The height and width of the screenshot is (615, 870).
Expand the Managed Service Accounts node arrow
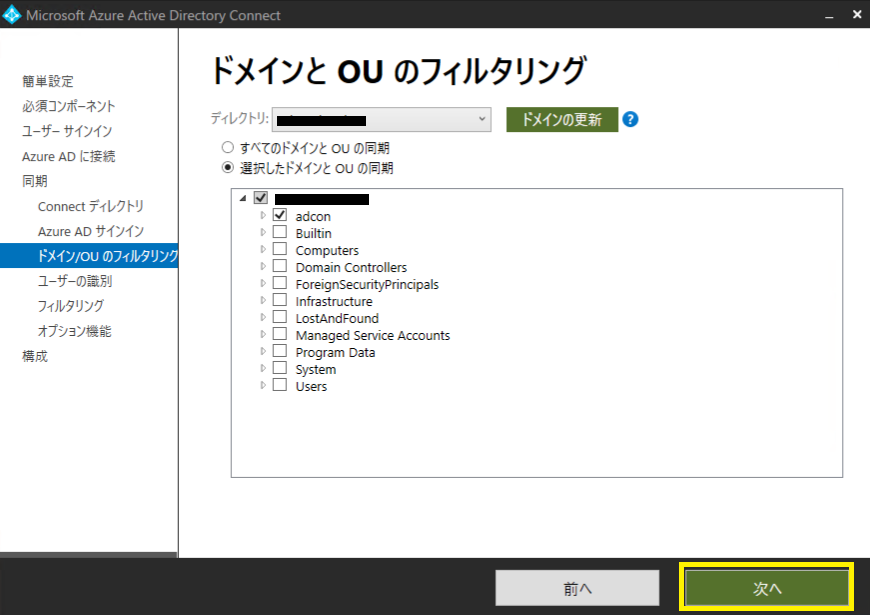(263, 335)
